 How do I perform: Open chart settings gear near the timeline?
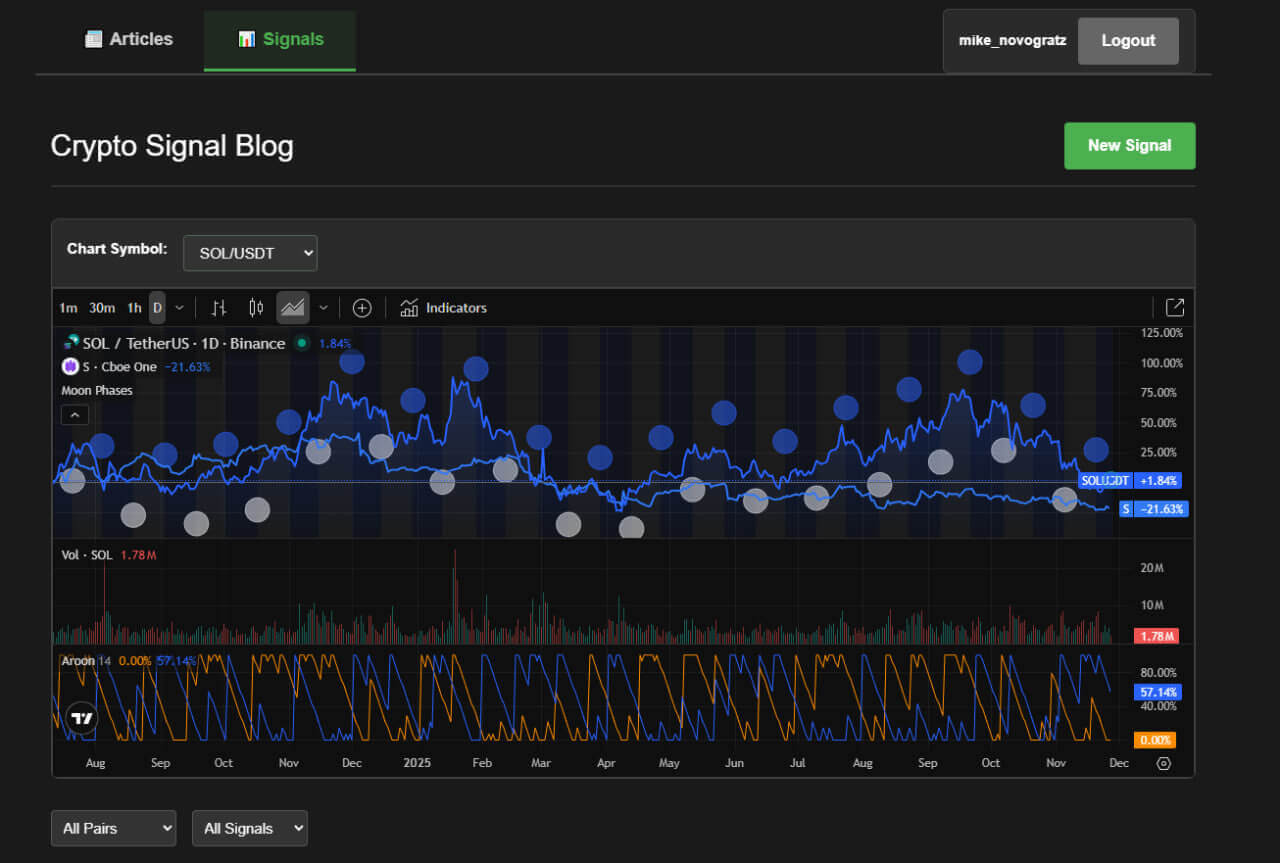1163,763
